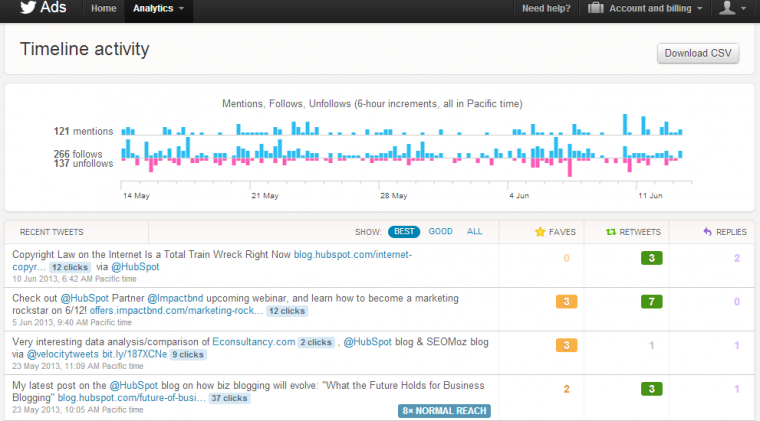Open @HubSpot link in latest post tweet

[x=133, y=386]
